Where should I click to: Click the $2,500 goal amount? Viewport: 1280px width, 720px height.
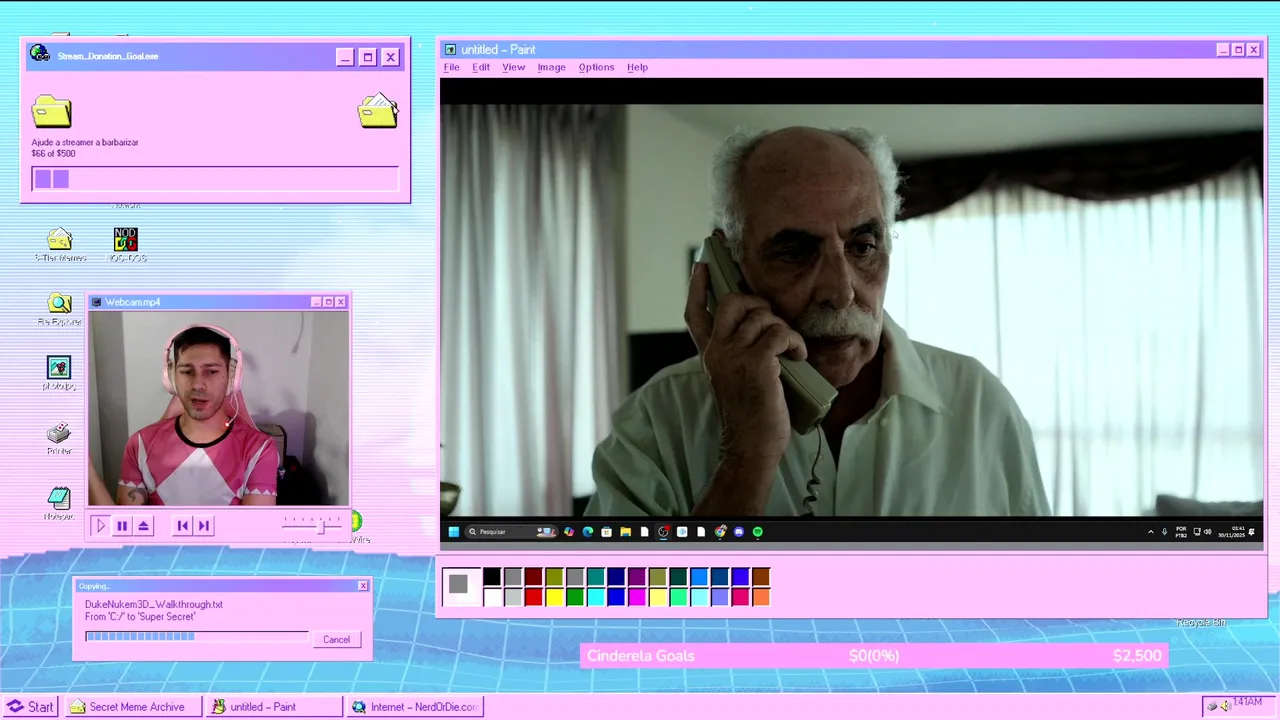(x=1137, y=656)
